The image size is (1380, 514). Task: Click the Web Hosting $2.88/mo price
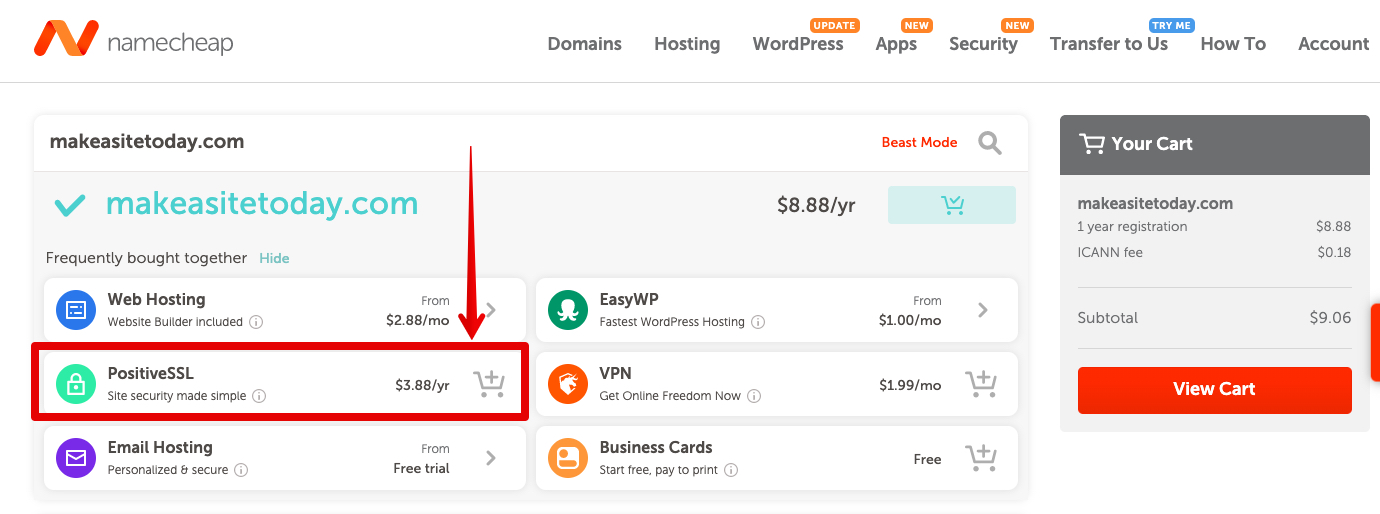coord(418,321)
